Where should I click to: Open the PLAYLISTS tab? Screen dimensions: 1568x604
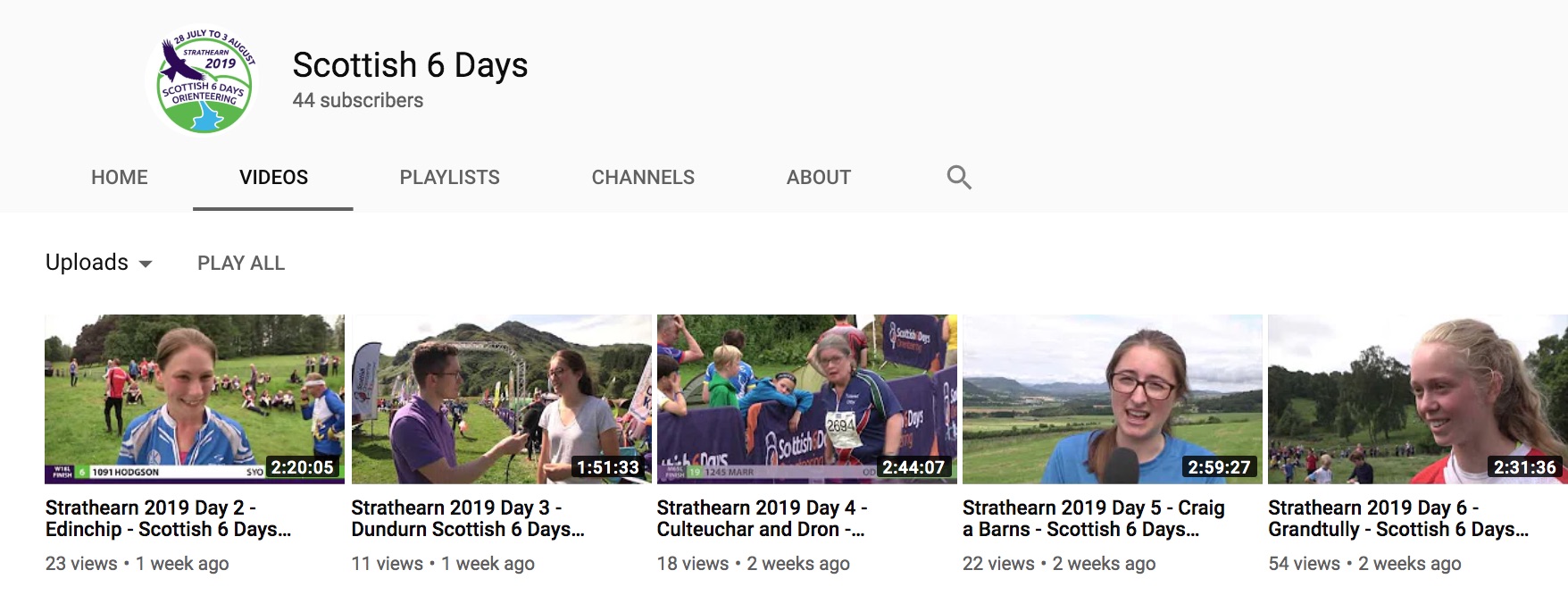click(x=450, y=177)
